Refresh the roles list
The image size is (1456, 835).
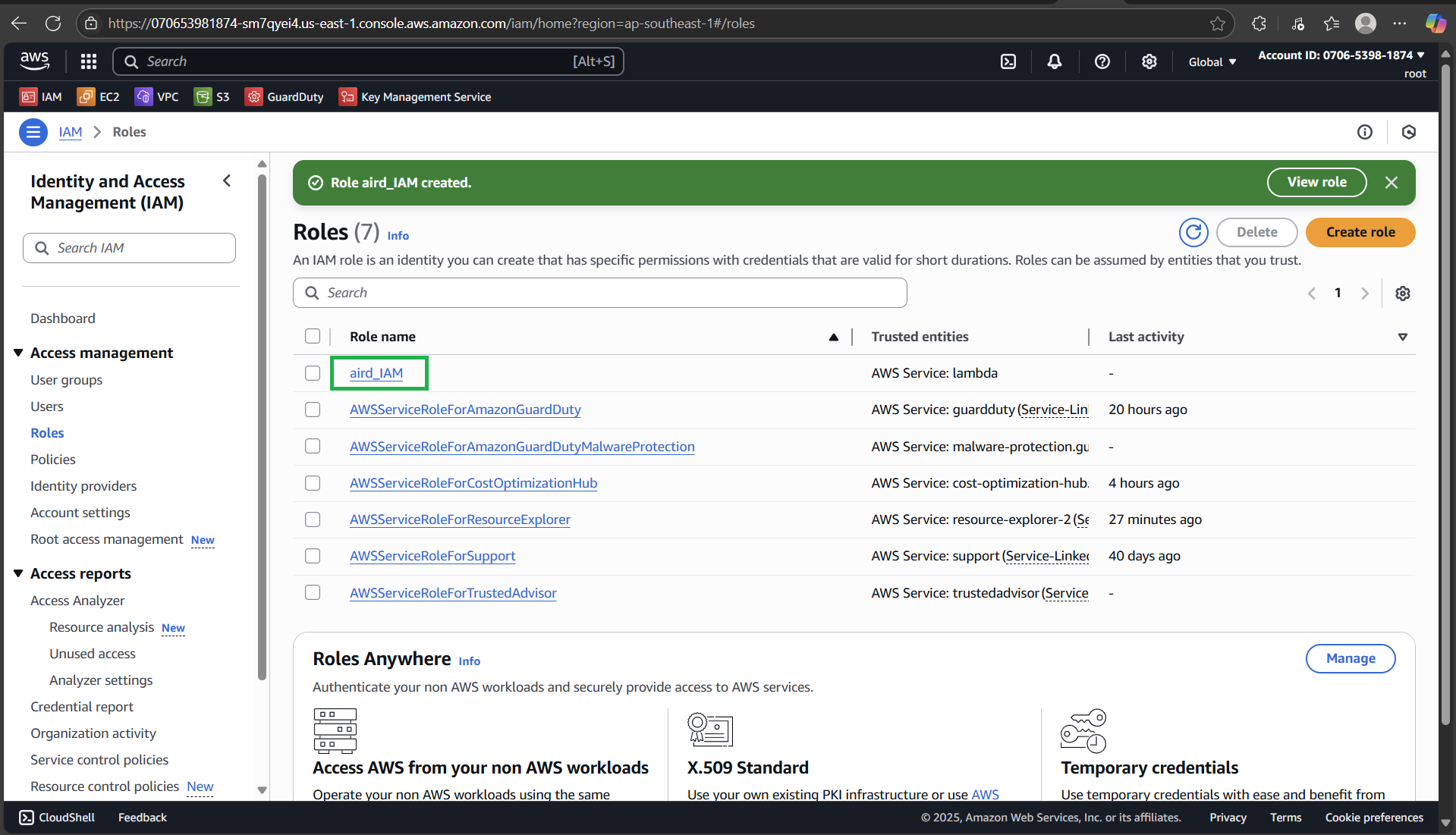pos(1193,232)
